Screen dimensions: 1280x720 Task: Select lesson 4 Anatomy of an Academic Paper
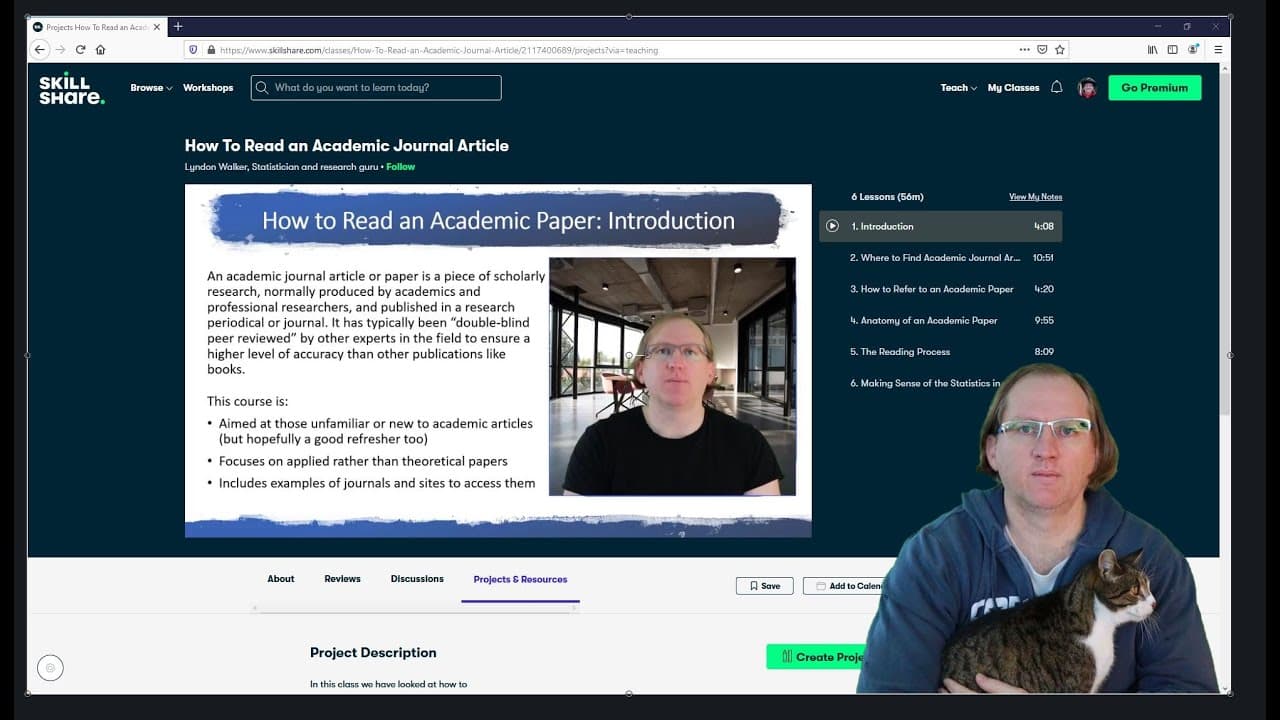pyautogui.click(x=940, y=320)
